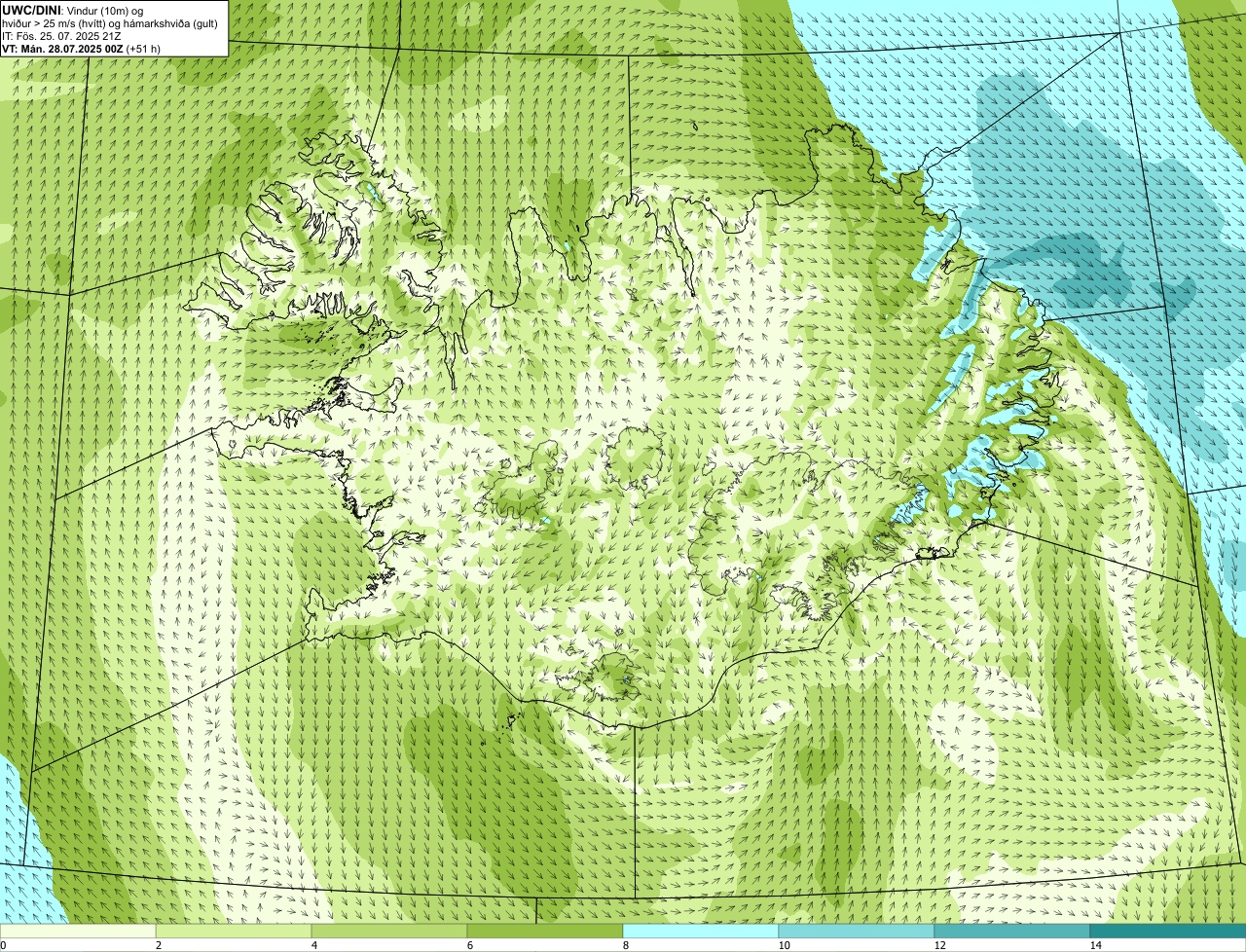Click the '10' label under the color bar
The width and height of the screenshot is (1246, 952).
pos(784,945)
